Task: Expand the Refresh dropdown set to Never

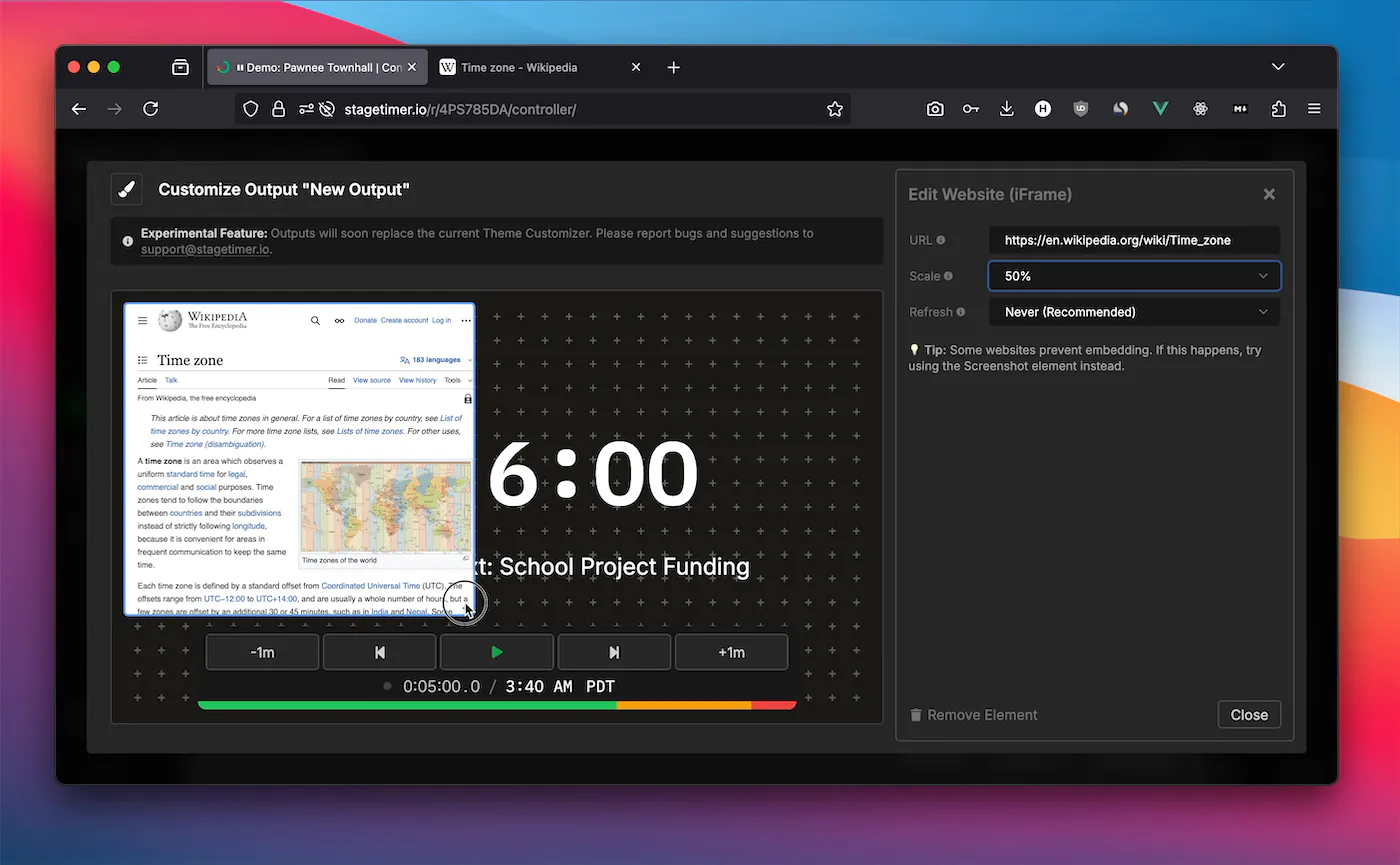Action: click(x=1134, y=312)
